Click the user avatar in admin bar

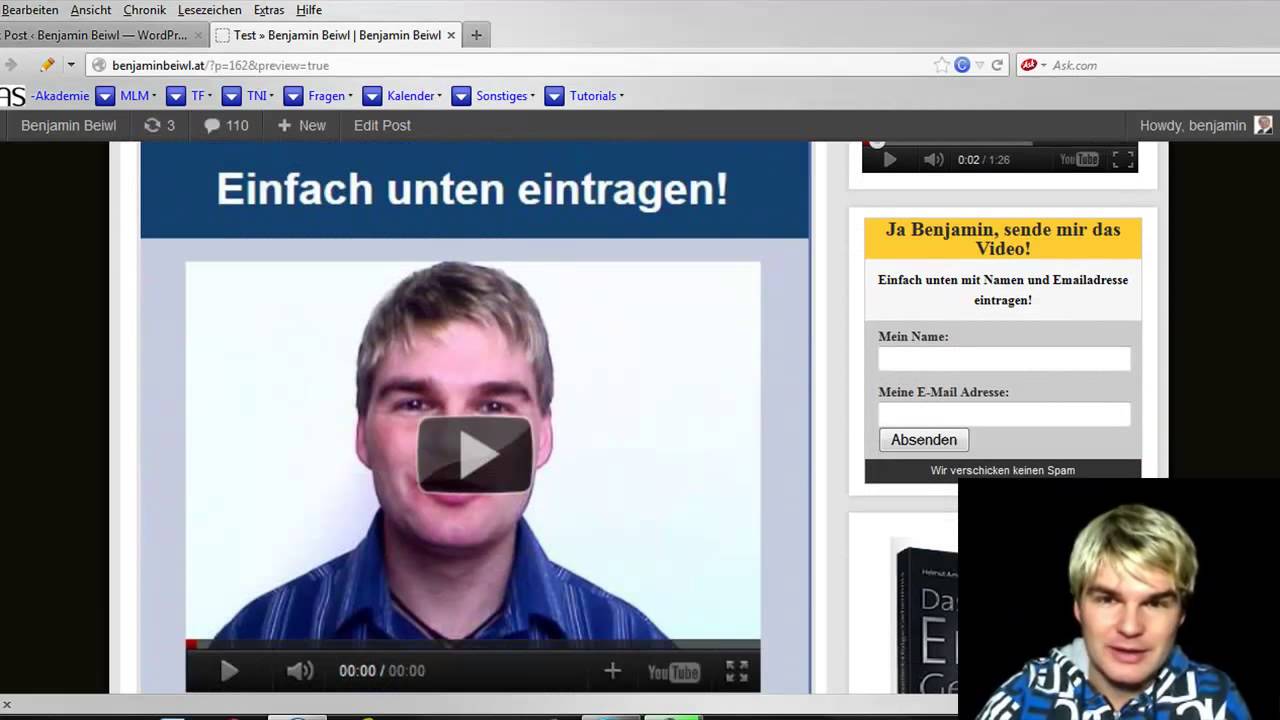tap(1263, 125)
